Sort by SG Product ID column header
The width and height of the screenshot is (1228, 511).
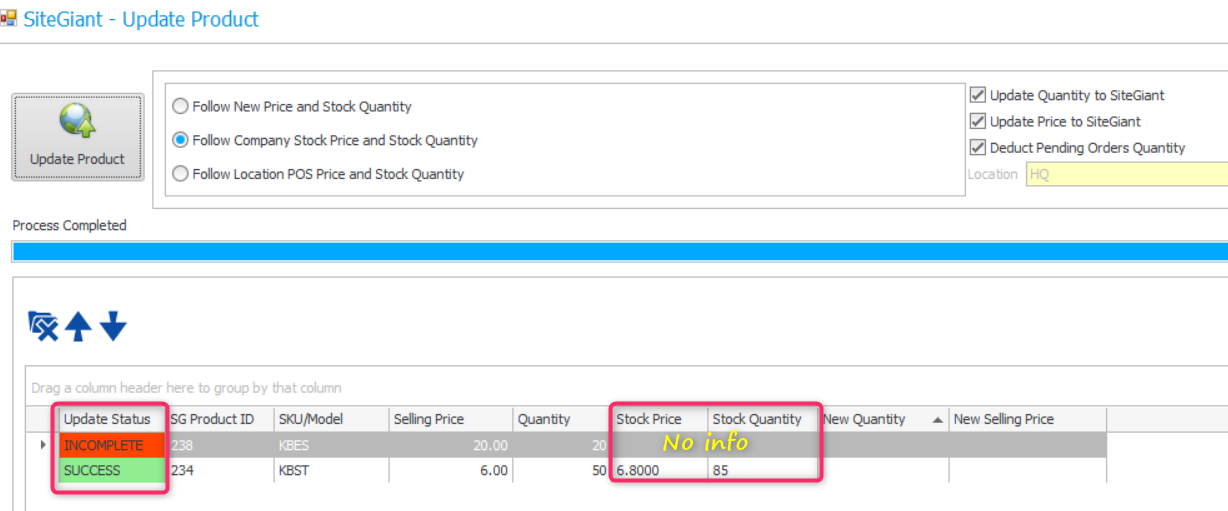[x=219, y=419]
